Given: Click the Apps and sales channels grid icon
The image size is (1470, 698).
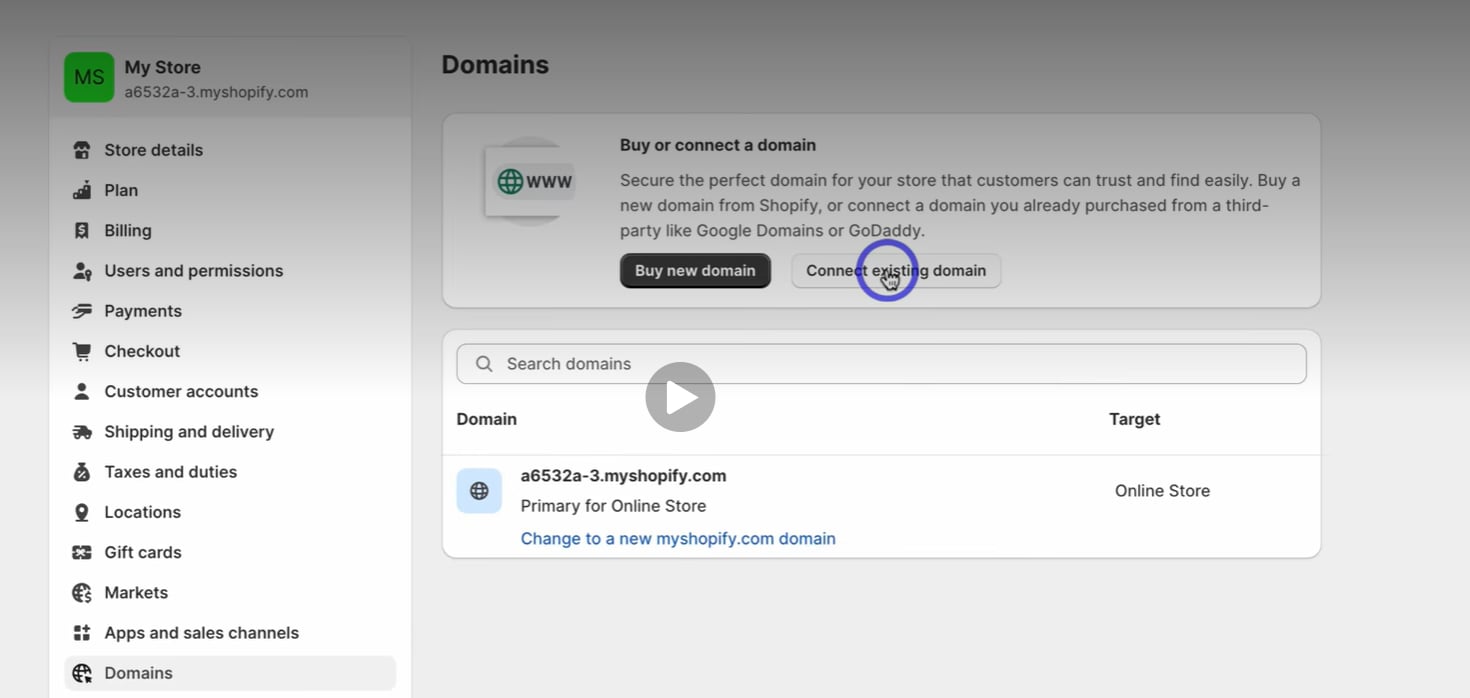Looking at the screenshot, I should point(82,633).
